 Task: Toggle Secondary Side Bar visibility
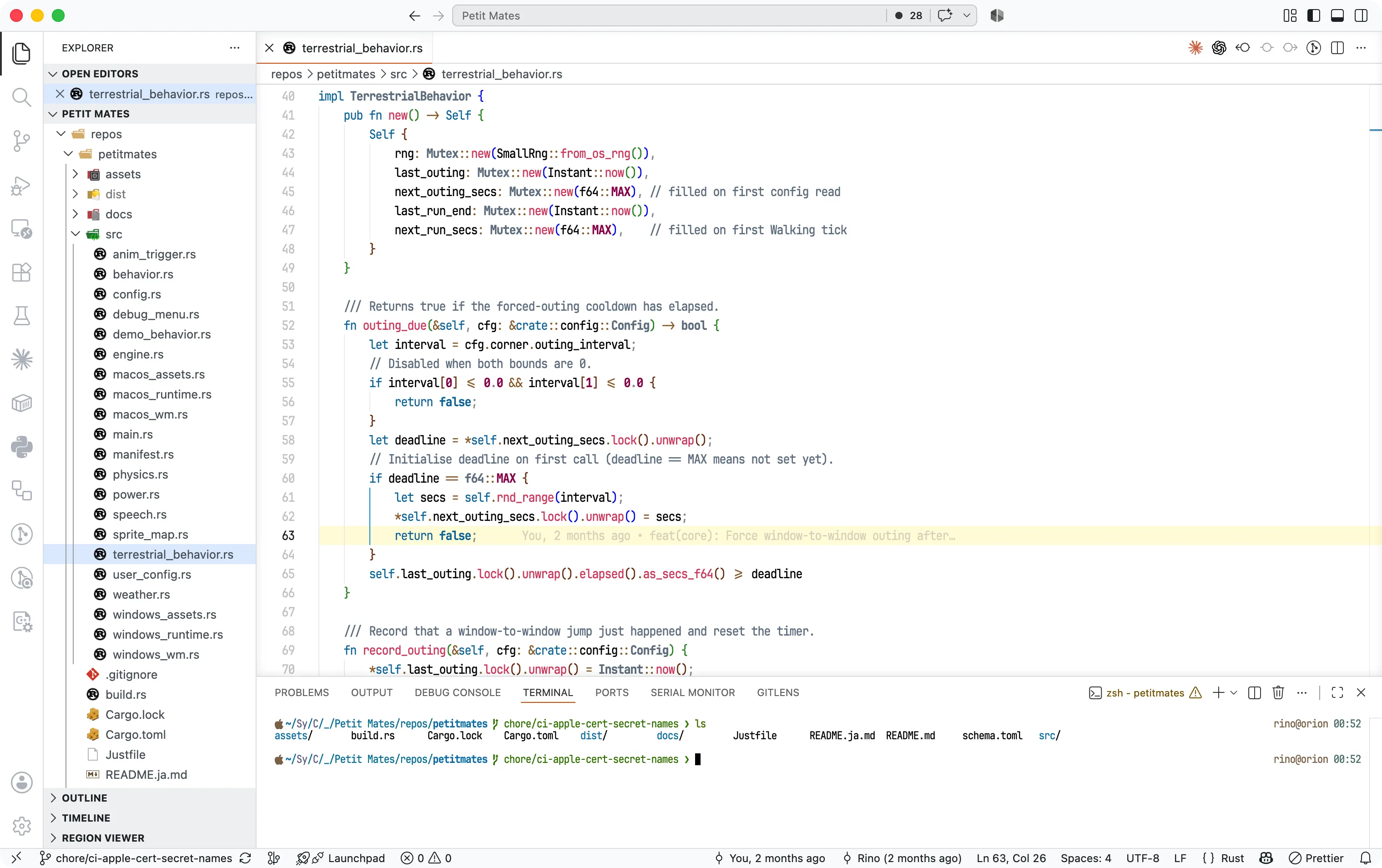tap(1361, 15)
